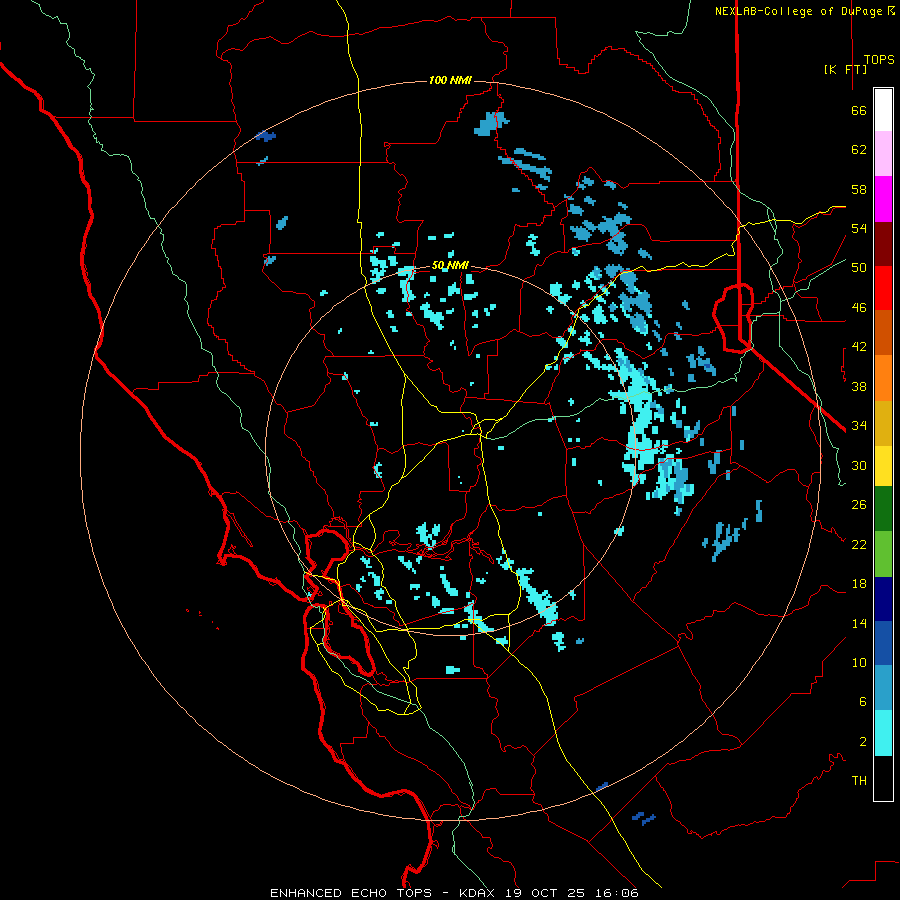Viewport: 900px width, 900px height.
Task: Click the TOPS legend title
Action: click(x=879, y=59)
